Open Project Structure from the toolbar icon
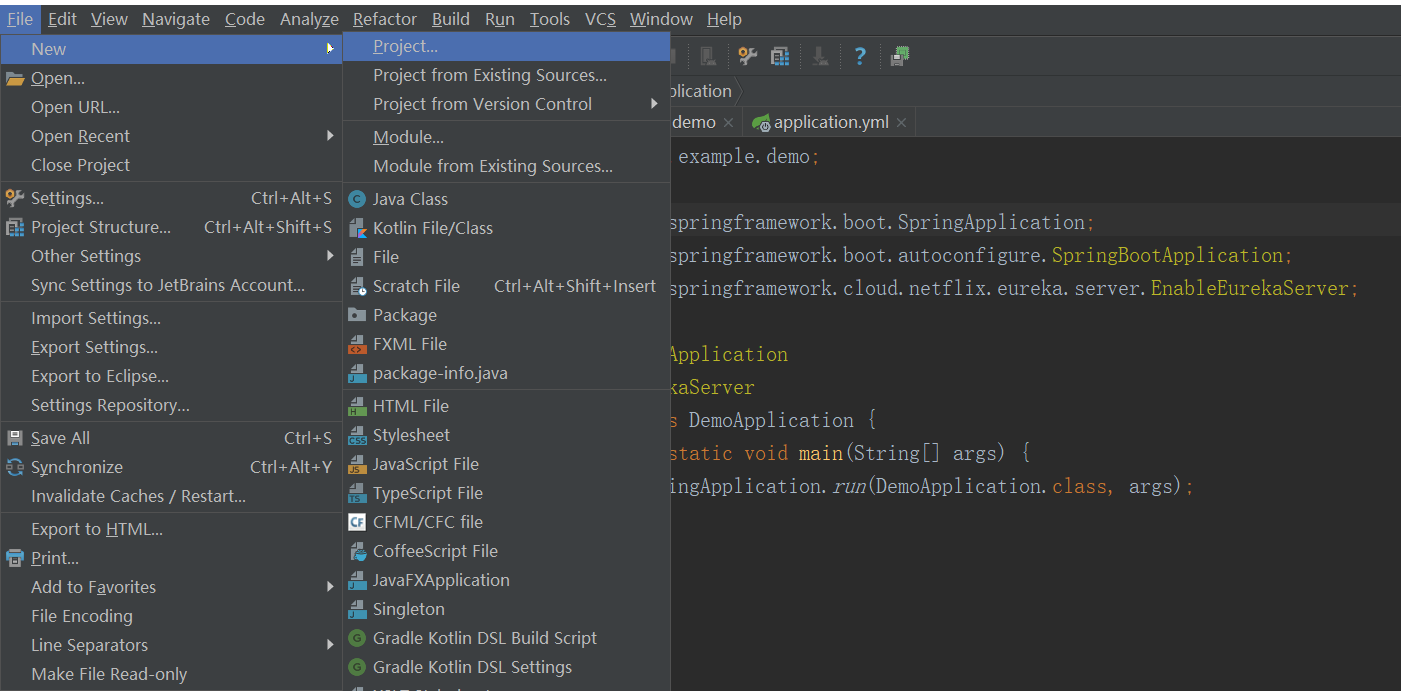Image resolution: width=1401 pixels, height=691 pixels. coord(779,56)
